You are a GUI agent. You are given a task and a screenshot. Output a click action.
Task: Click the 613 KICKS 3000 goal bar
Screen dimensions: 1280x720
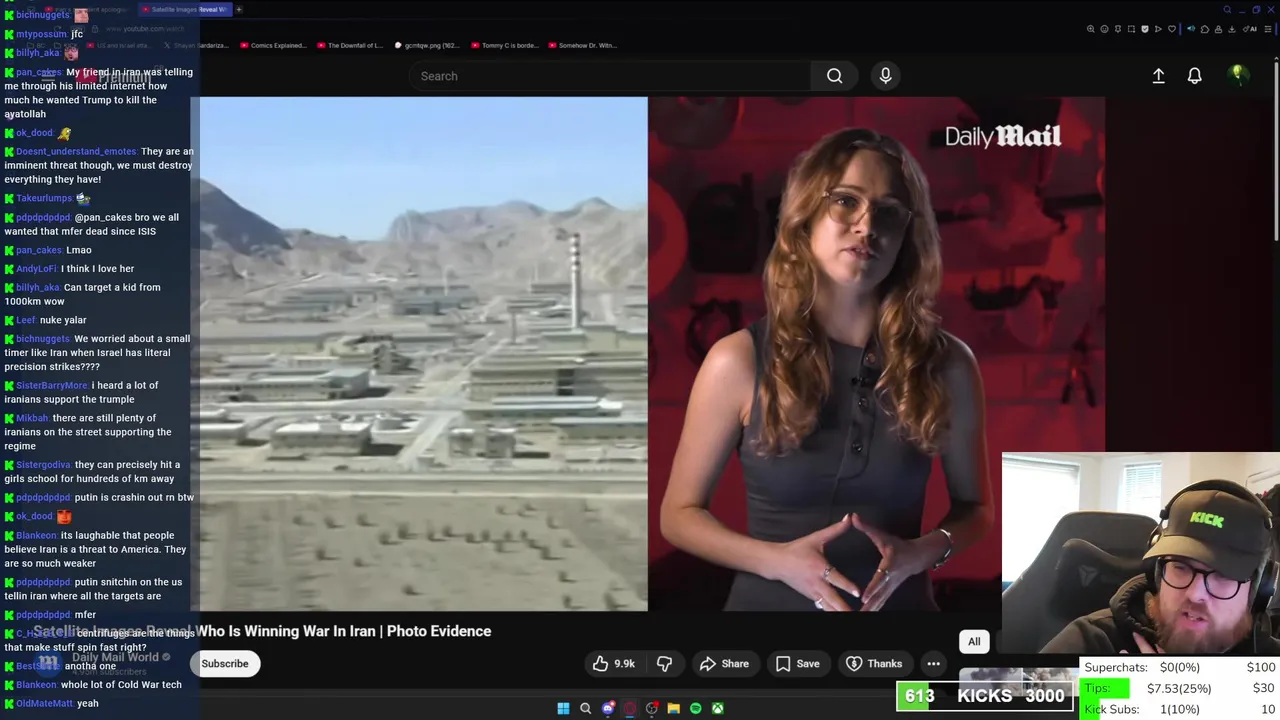click(984, 696)
